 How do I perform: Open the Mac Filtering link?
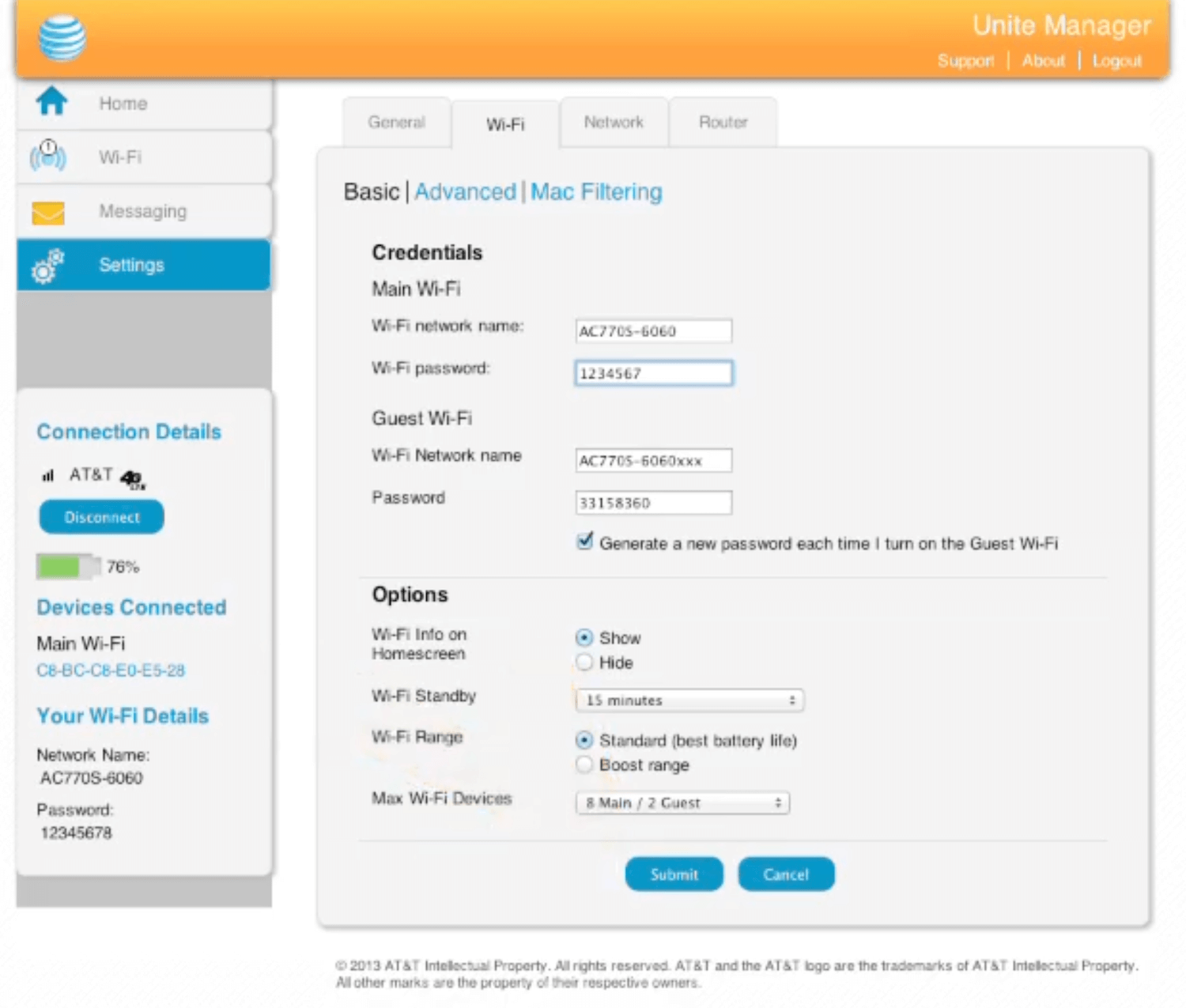tap(596, 192)
